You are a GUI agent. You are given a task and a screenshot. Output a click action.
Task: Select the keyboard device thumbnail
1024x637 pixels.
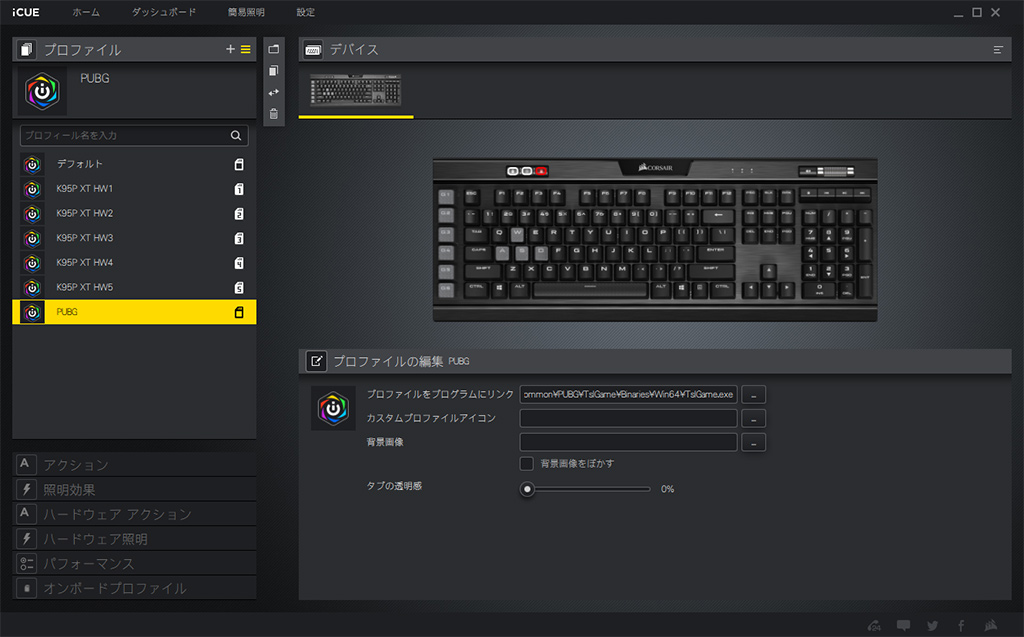point(355,90)
